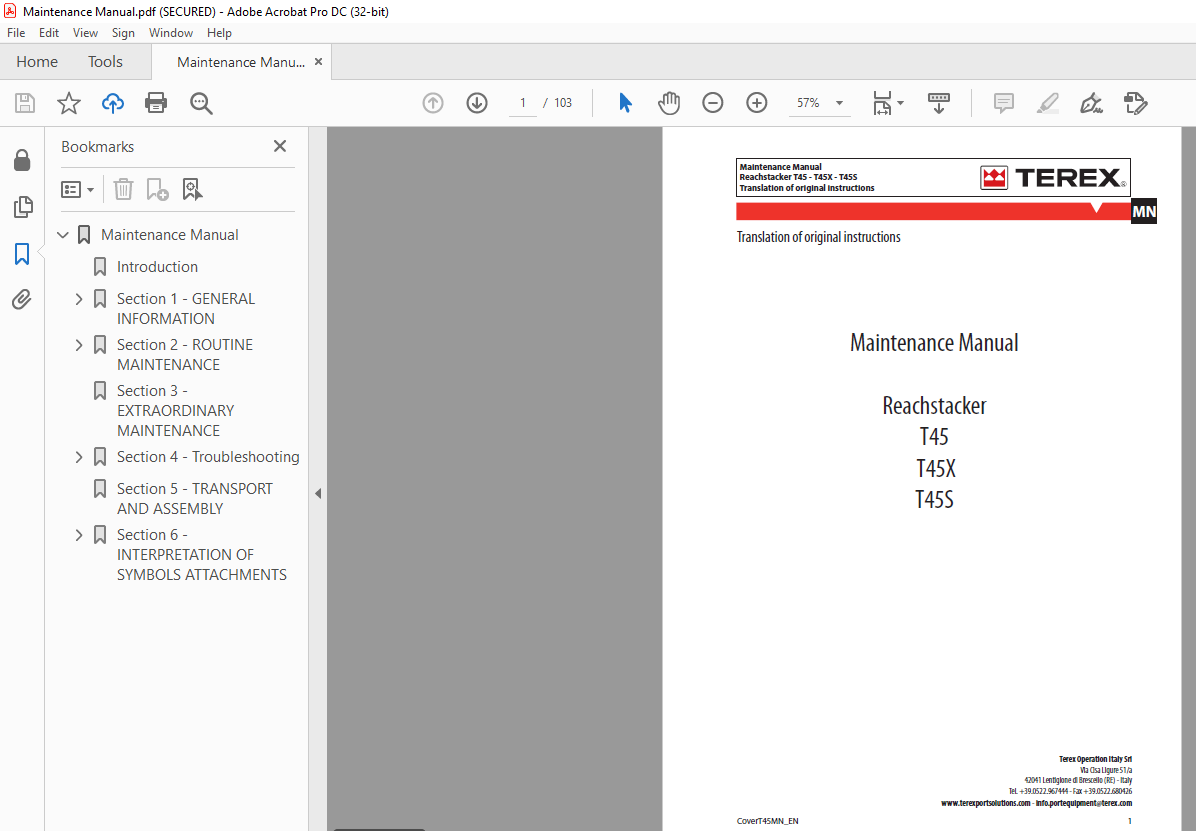Open the Sign menu

[123, 33]
